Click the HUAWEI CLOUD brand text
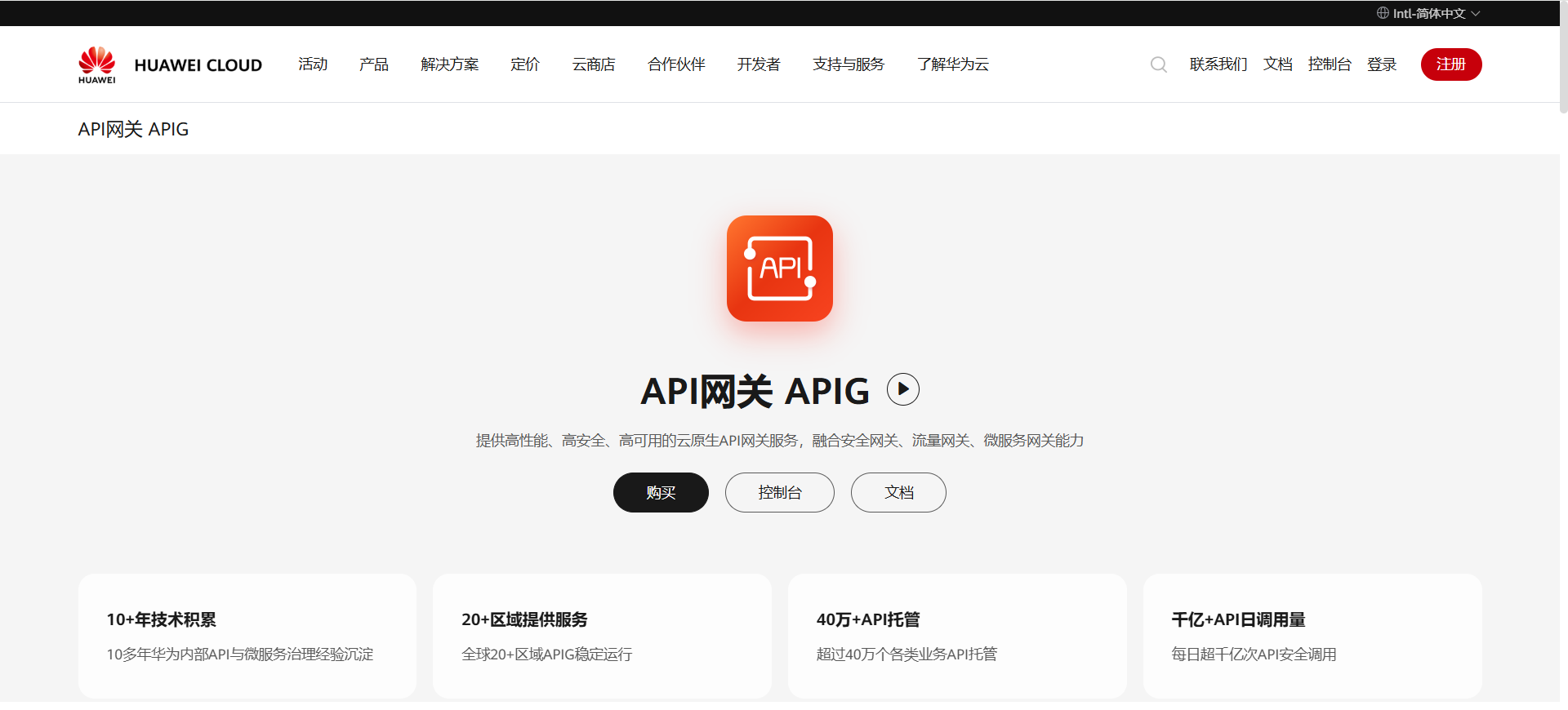Image resolution: width=1568 pixels, height=710 pixels. (x=198, y=65)
